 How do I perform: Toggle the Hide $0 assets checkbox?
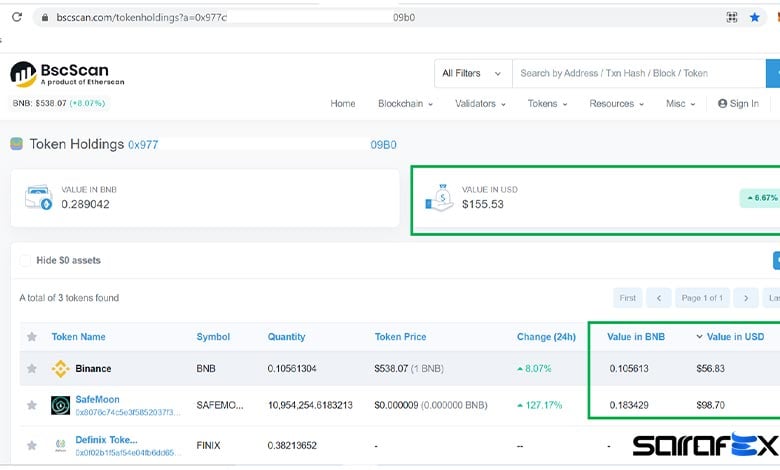click(25, 261)
